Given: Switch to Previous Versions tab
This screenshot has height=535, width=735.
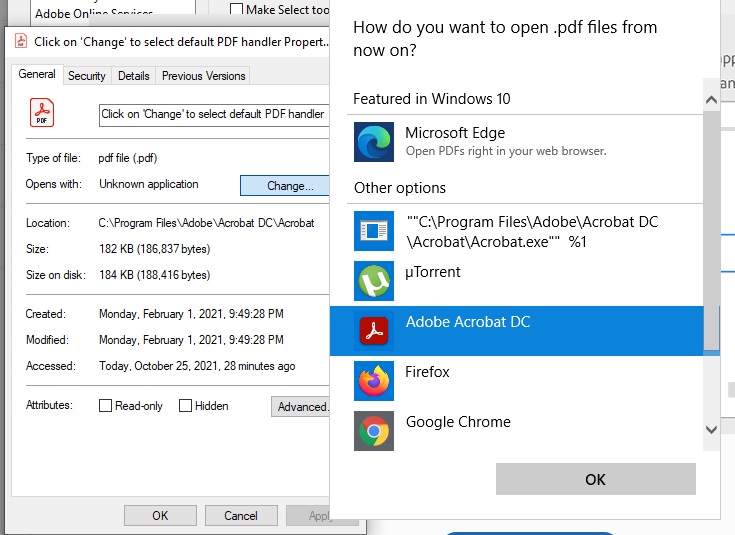Looking at the screenshot, I should click(x=203, y=76).
